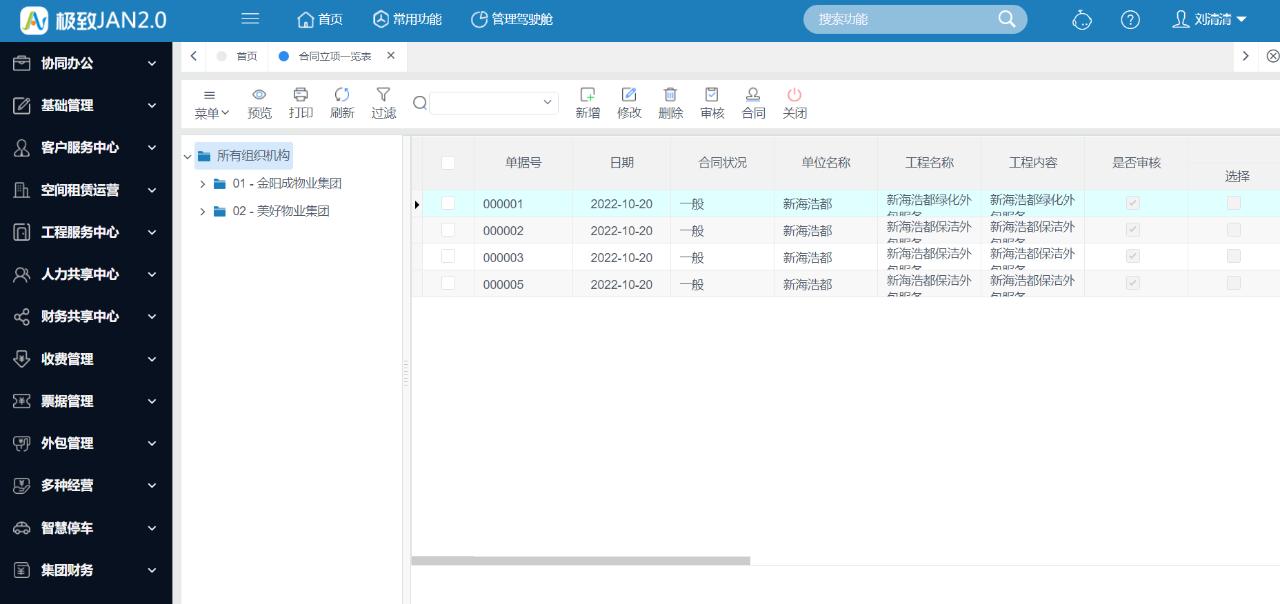Click the 关闭 power button
Viewport: 1280px width, 604px height.
[795, 95]
